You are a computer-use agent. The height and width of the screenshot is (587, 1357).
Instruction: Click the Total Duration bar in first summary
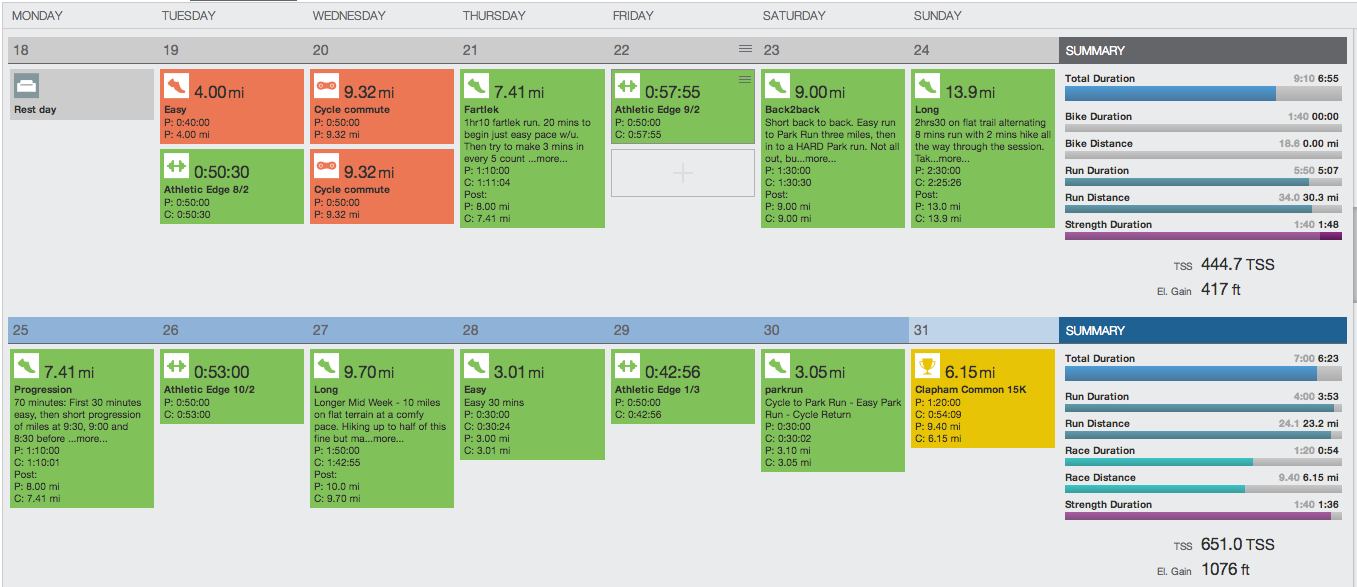pos(1203,93)
